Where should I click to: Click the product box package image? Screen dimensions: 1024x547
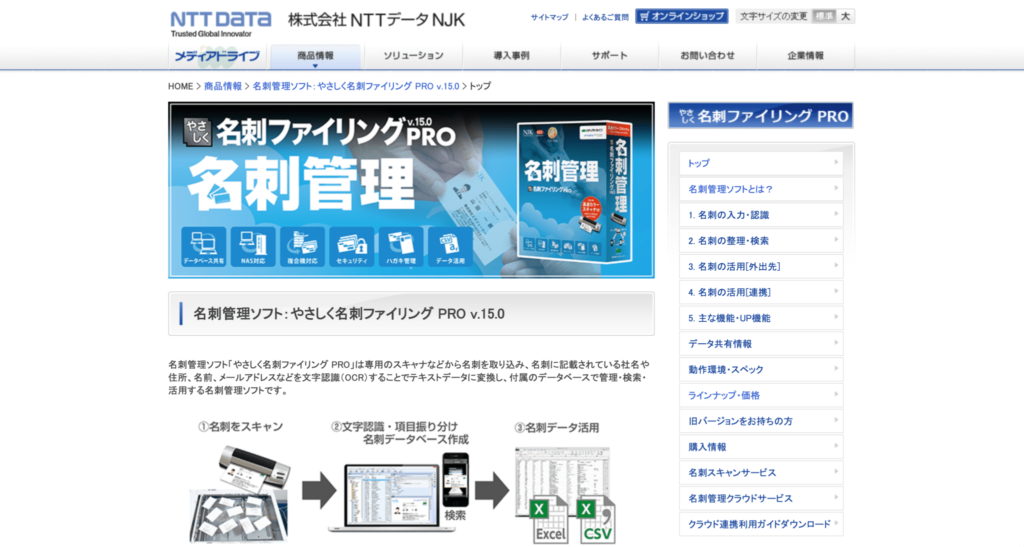pyautogui.click(x=575, y=191)
